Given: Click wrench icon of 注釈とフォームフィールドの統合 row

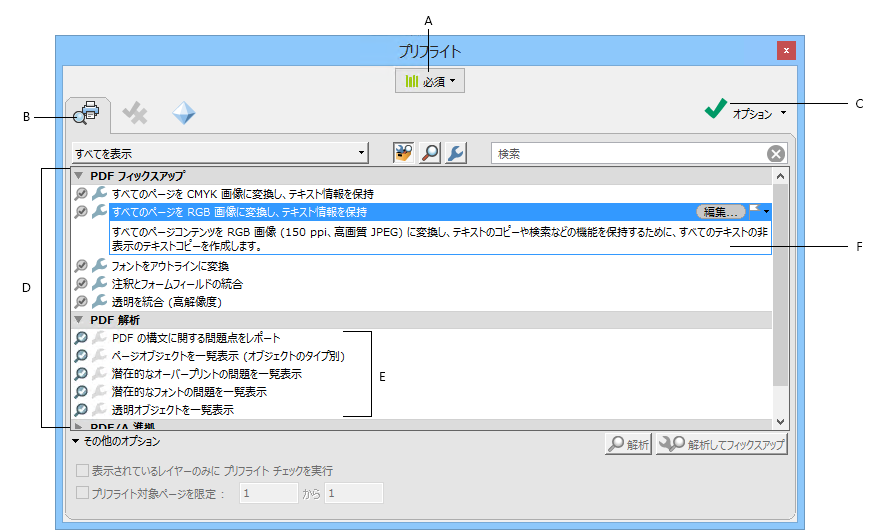Looking at the screenshot, I should pos(99,283).
